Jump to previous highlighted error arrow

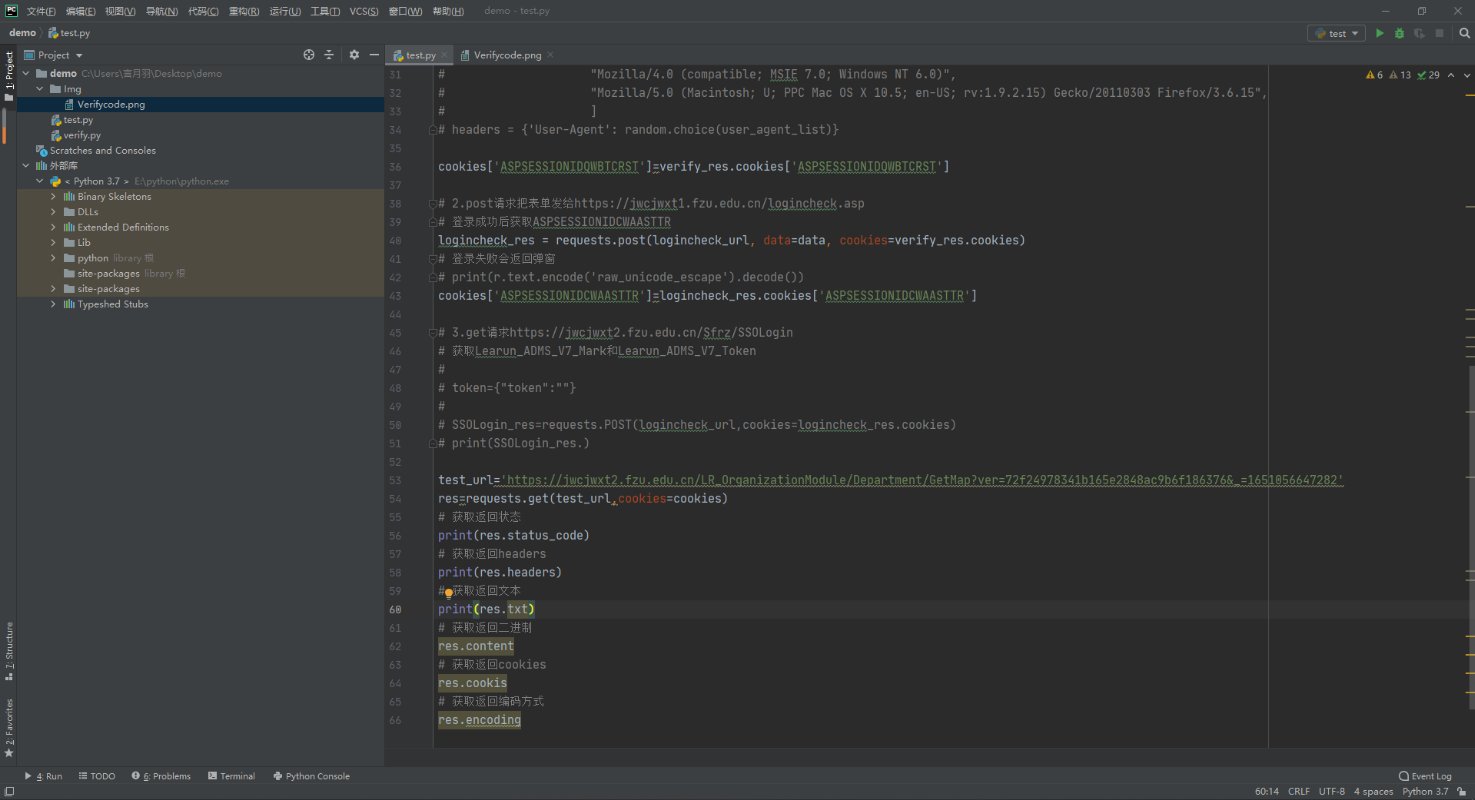(1450, 75)
